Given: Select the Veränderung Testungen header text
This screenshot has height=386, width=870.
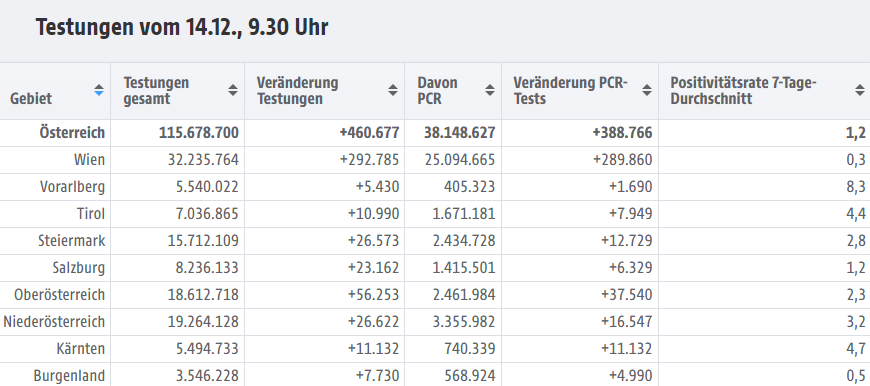Looking at the screenshot, I should click(x=297, y=91).
